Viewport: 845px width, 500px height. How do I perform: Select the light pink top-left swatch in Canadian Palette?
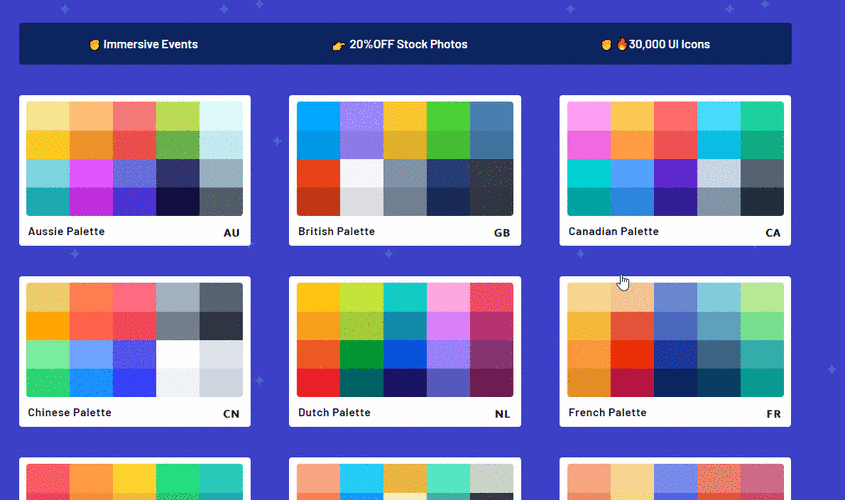[x=589, y=116]
